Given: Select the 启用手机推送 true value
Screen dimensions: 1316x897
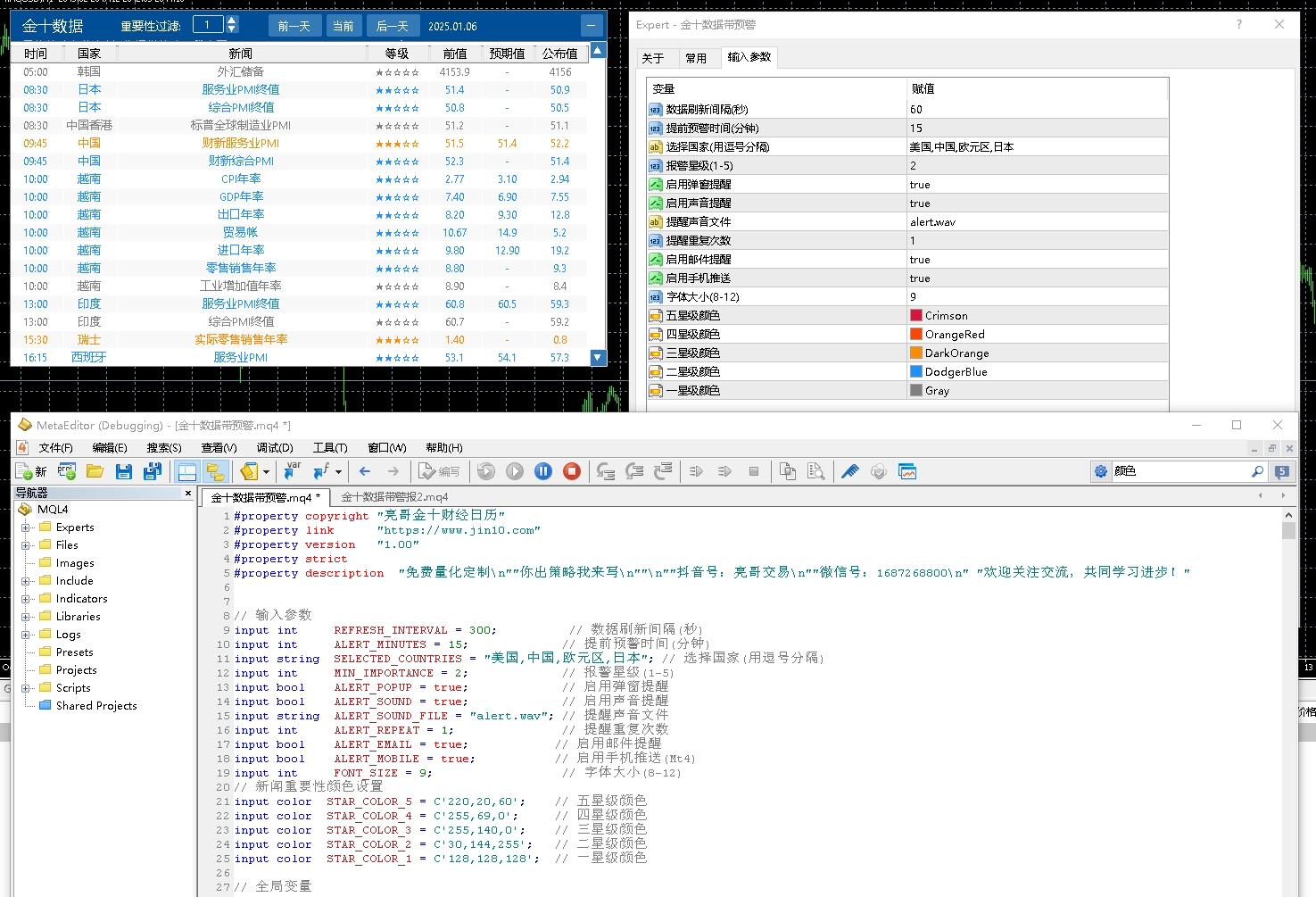Looking at the screenshot, I should point(920,278).
